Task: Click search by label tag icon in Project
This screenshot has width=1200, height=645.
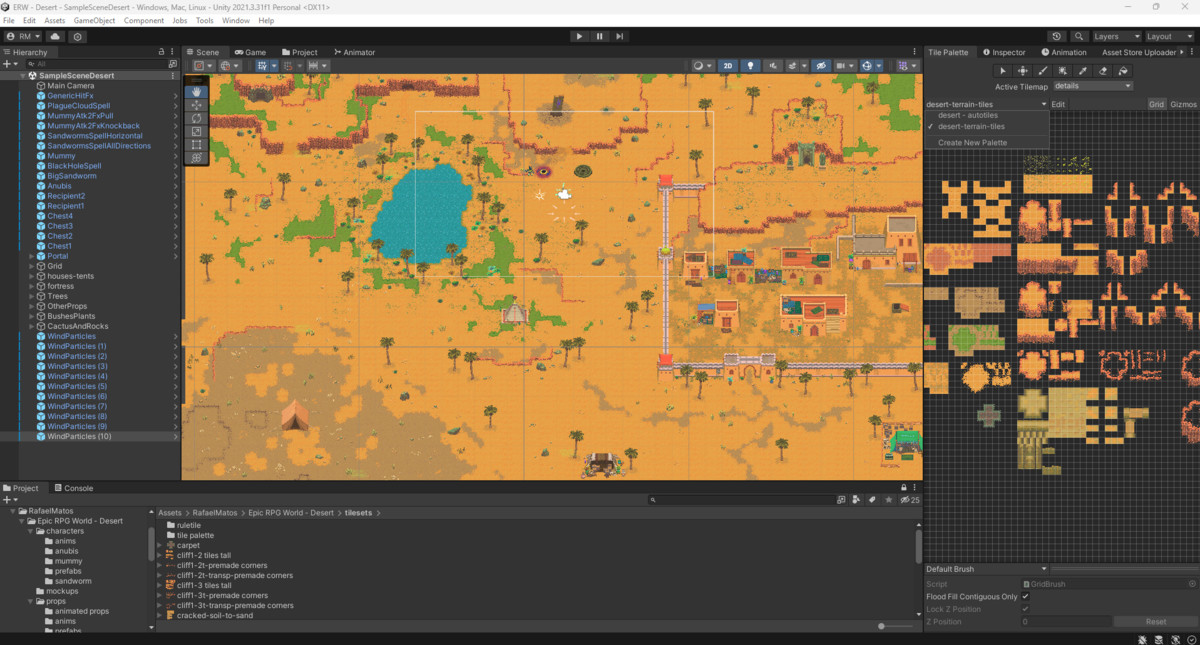Action: tap(872, 499)
